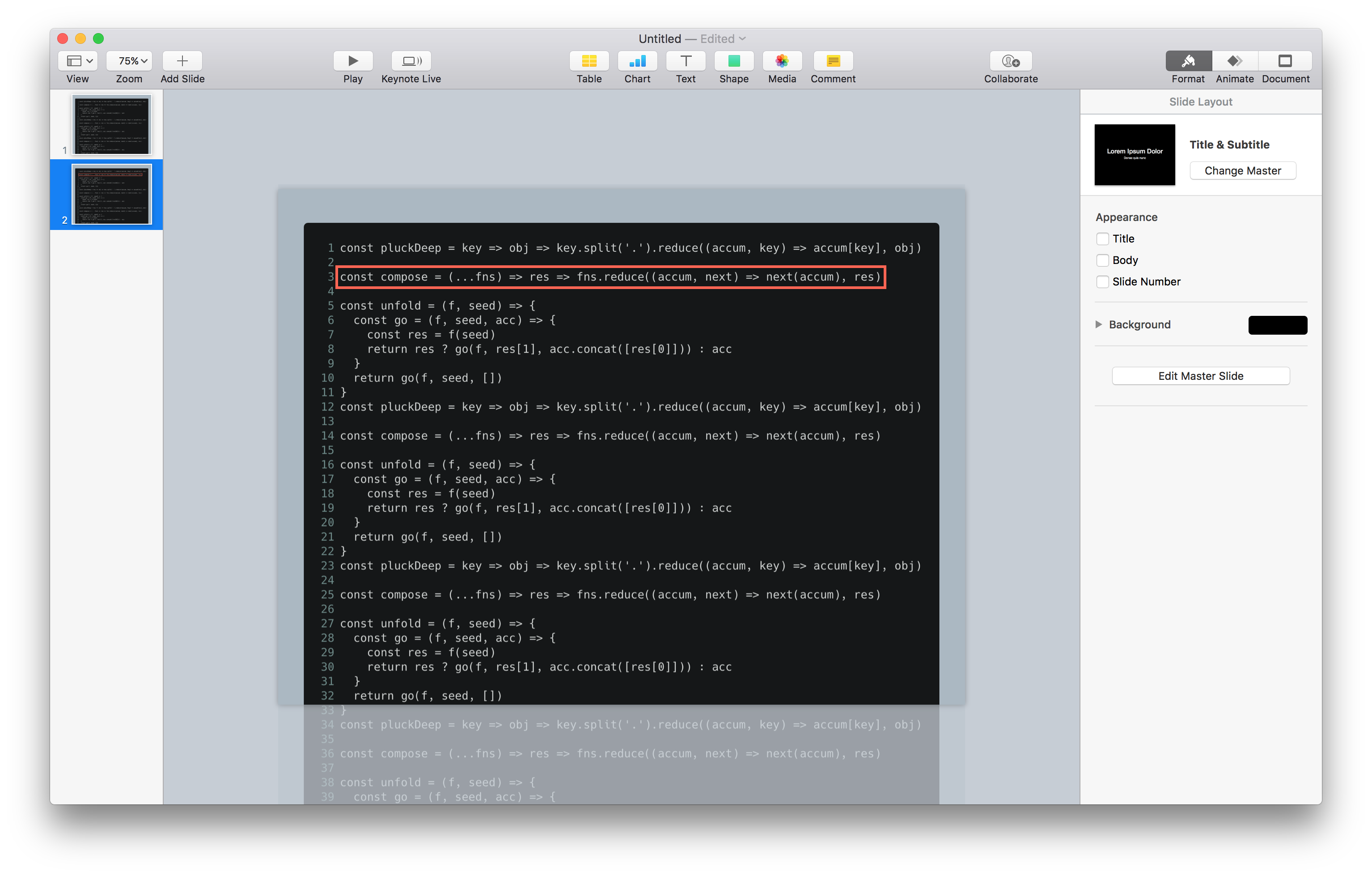Click the Collaborate icon

coord(1010,61)
